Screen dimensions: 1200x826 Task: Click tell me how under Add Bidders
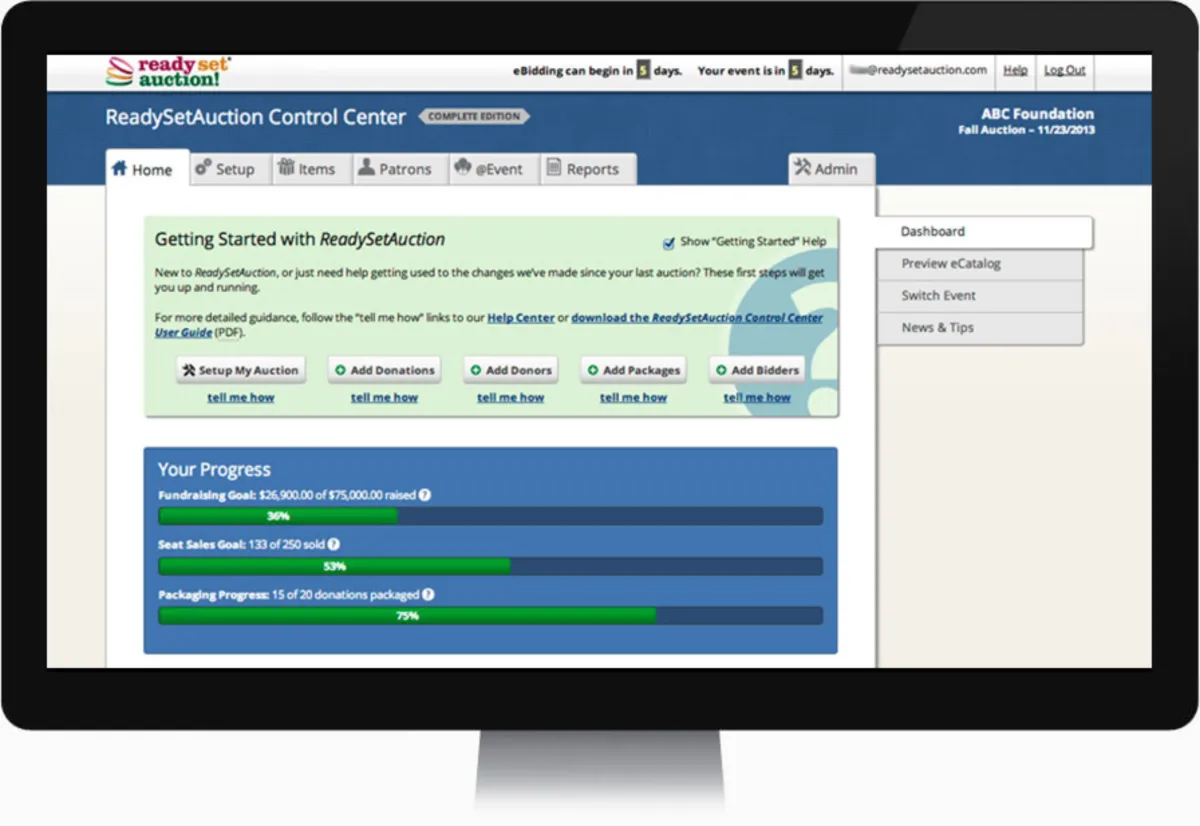pos(757,397)
